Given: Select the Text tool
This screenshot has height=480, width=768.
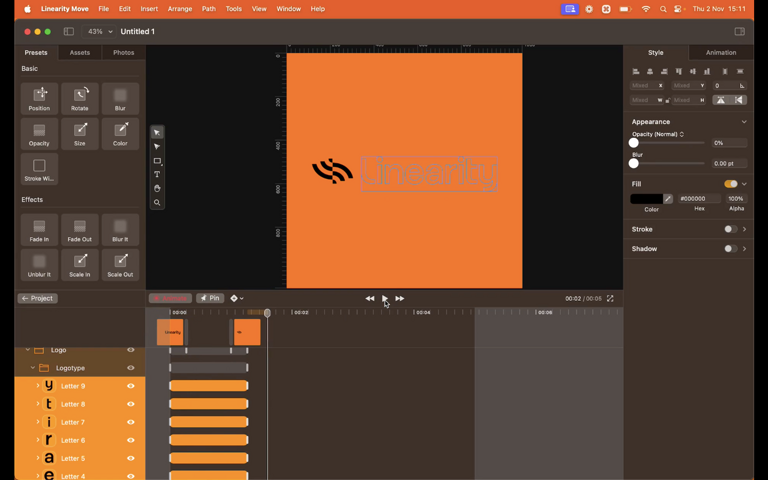Looking at the screenshot, I should coord(157,174).
